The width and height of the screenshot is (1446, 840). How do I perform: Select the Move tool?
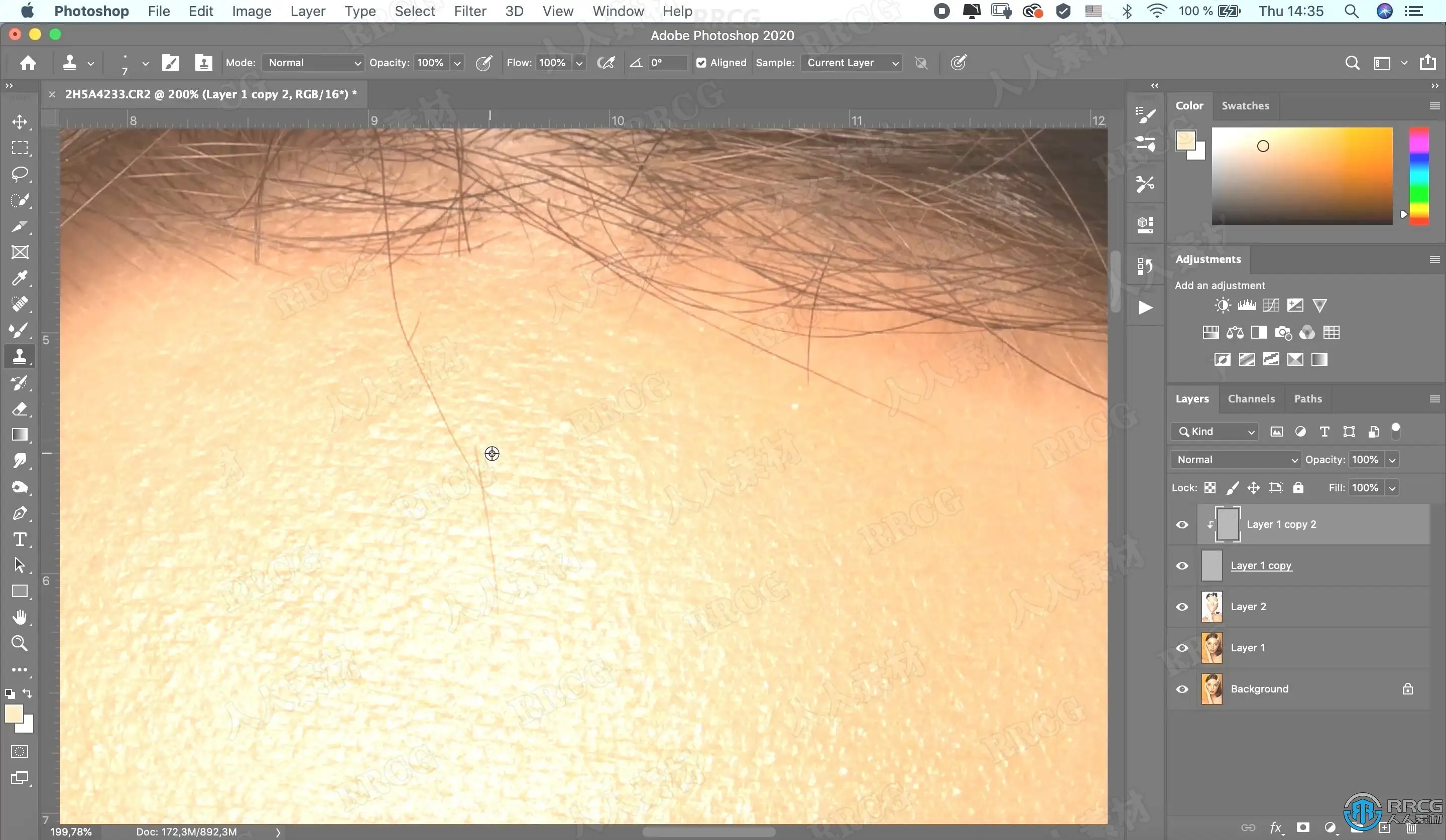20,122
